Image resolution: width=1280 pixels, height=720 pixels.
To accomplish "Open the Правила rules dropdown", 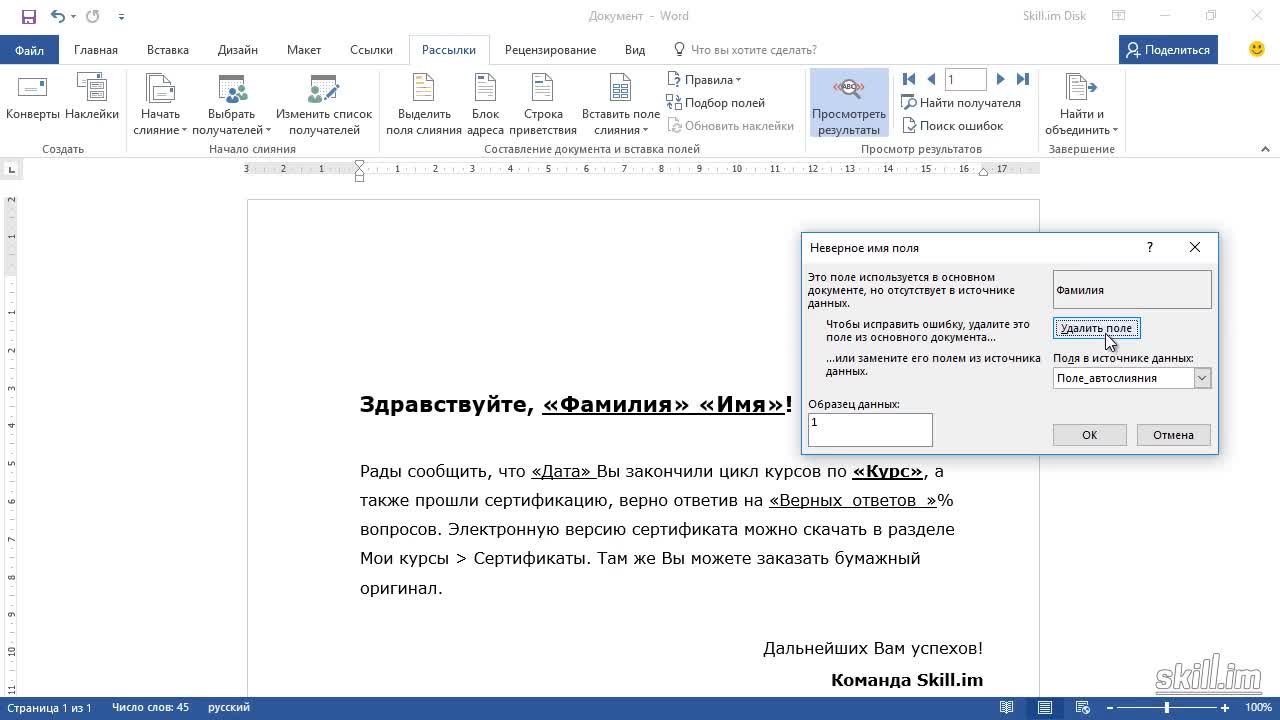I will 704,80.
